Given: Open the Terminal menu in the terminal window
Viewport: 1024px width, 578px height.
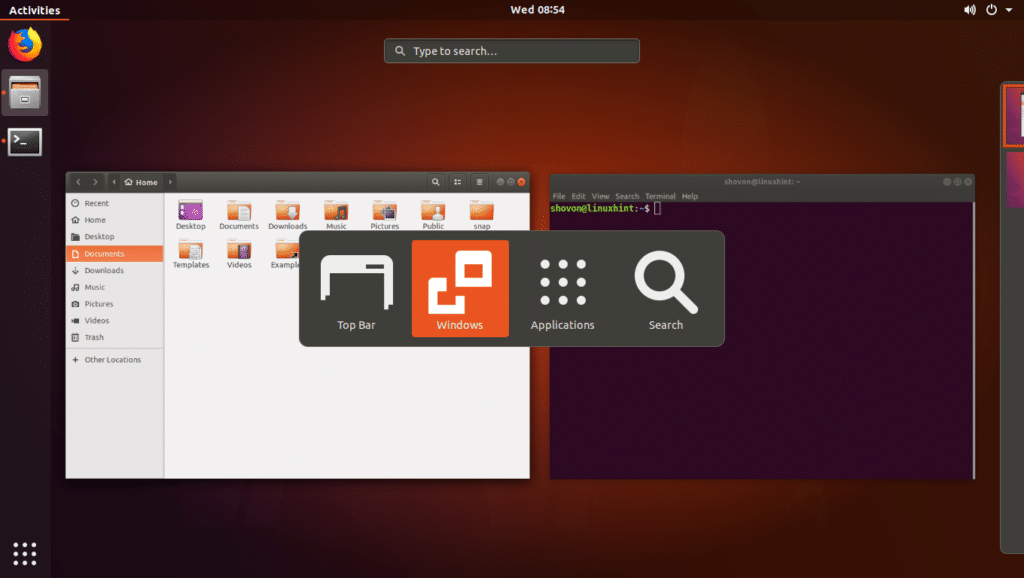Looking at the screenshot, I should tap(660, 196).
